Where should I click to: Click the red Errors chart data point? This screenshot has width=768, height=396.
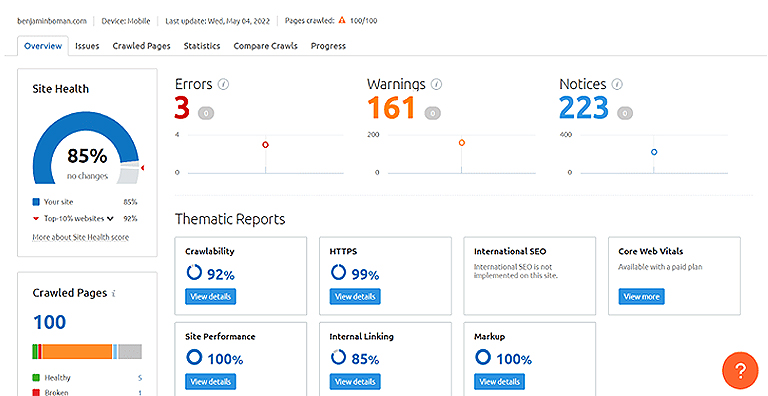(265, 145)
